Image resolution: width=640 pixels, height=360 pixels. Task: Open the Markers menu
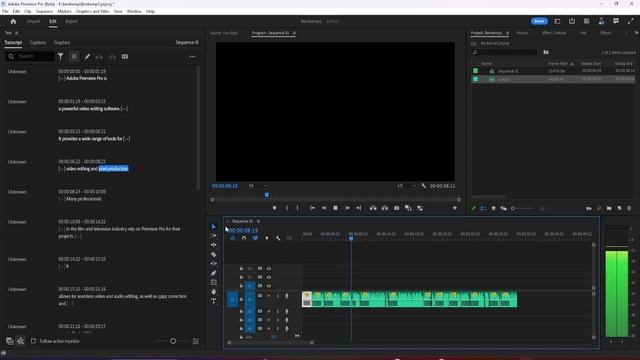[x=64, y=11]
